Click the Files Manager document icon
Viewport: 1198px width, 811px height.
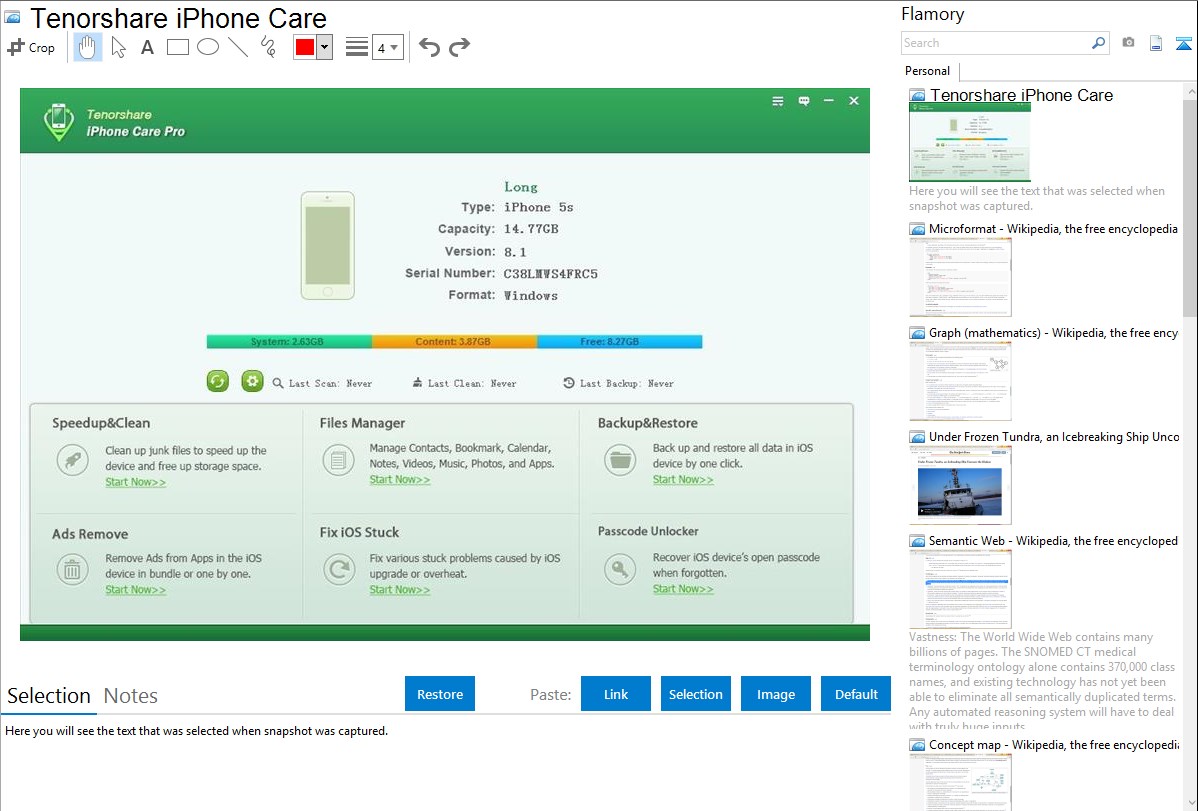[338, 460]
